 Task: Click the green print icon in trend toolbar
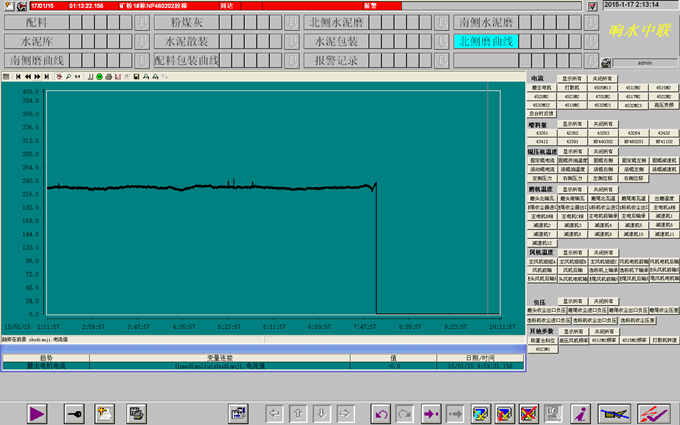coord(100,76)
